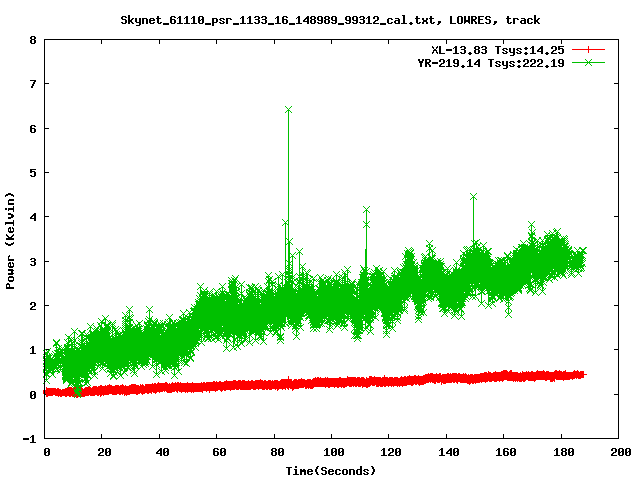Image resolution: width=640 pixels, height=480 pixels.
Task: Click the green spike peak near 112 seconds
Action: [367, 210]
